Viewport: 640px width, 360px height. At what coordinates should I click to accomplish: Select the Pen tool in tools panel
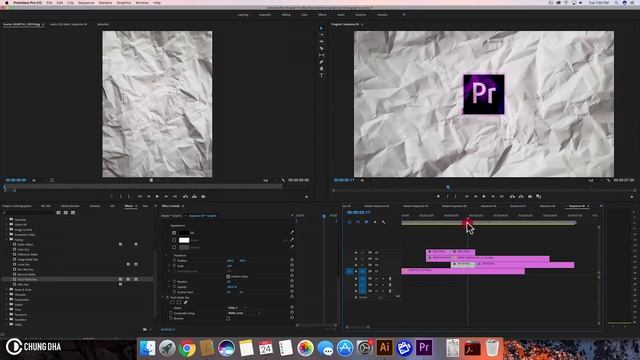click(x=322, y=62)
